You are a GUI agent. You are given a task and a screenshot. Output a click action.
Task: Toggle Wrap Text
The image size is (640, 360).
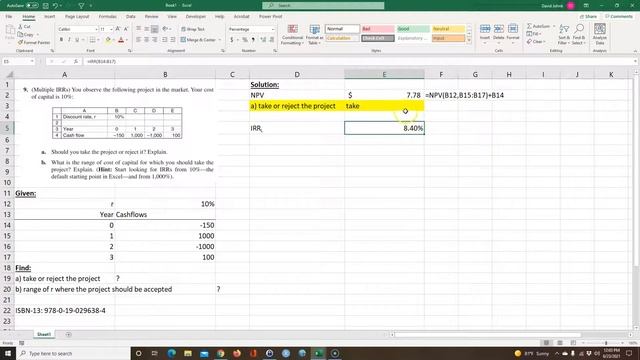193,29
